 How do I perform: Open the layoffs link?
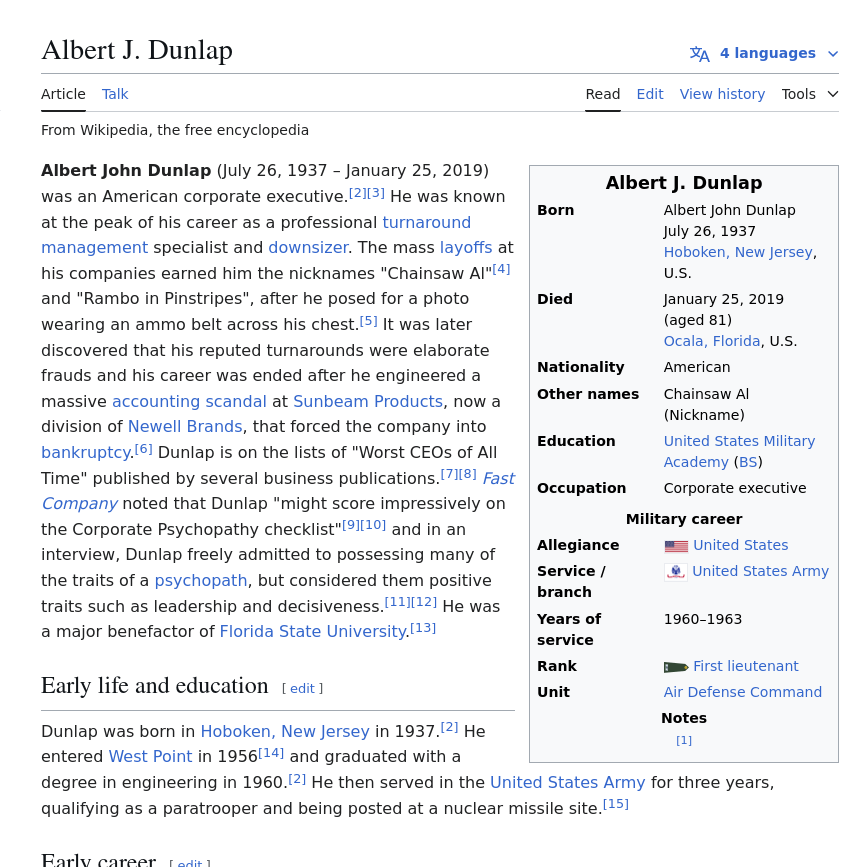coord(466,247)
